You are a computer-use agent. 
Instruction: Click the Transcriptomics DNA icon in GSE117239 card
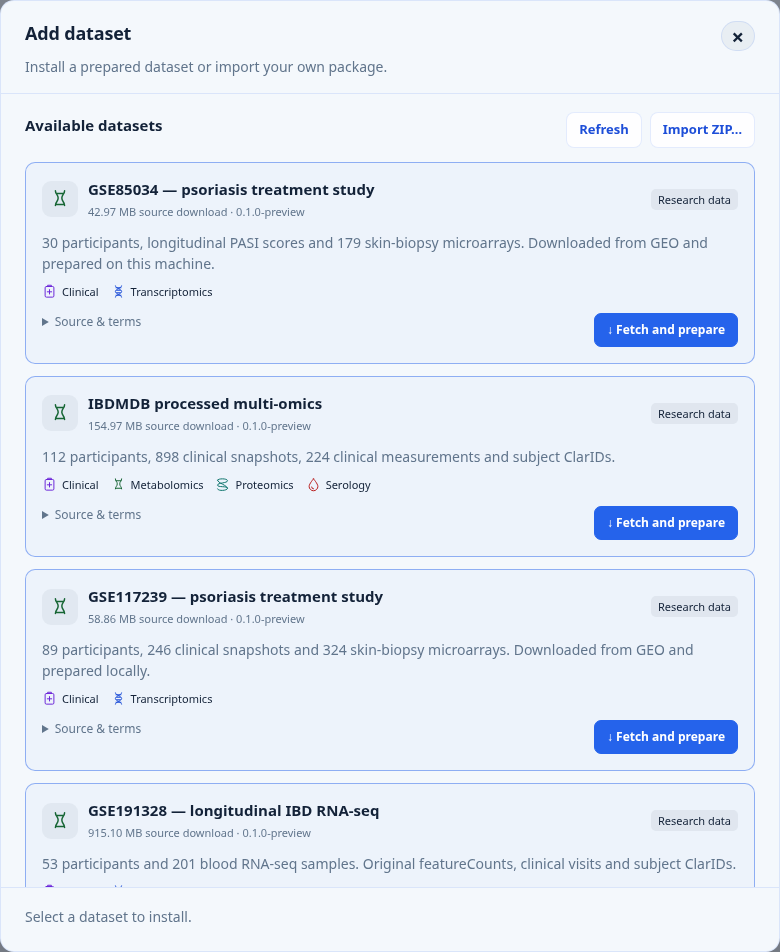118,699
